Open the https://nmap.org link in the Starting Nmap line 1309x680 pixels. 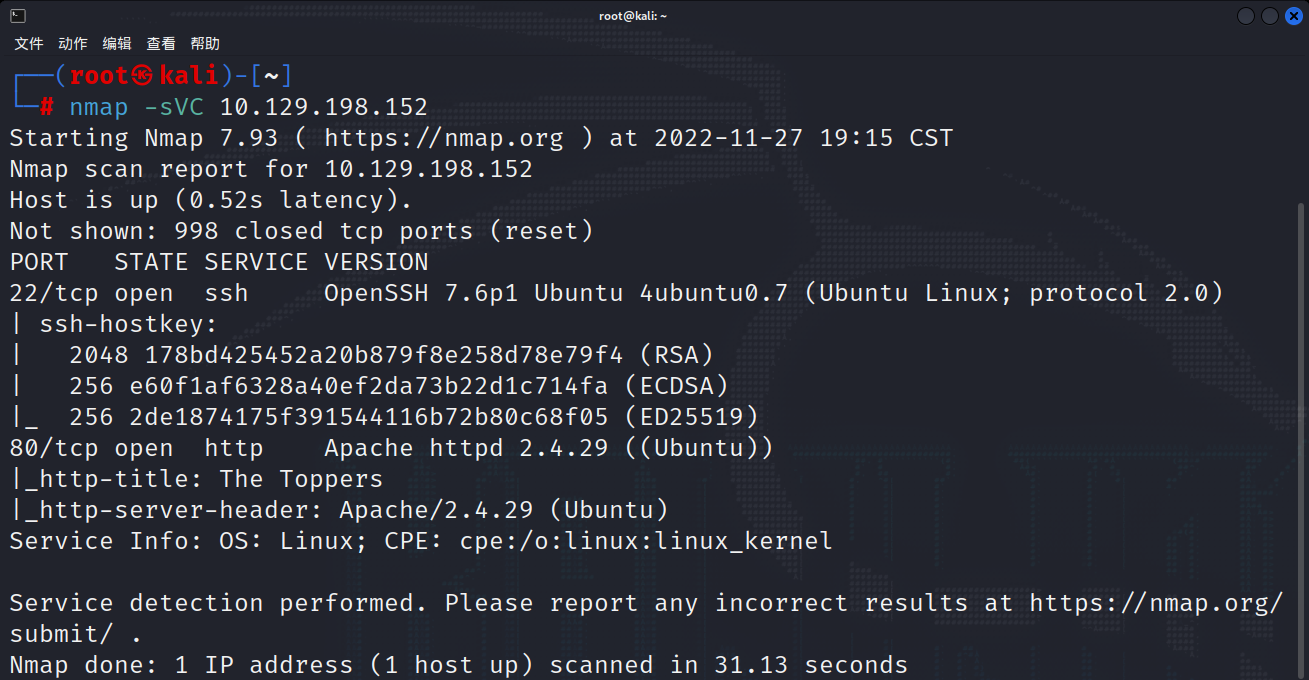click(443, 138)
